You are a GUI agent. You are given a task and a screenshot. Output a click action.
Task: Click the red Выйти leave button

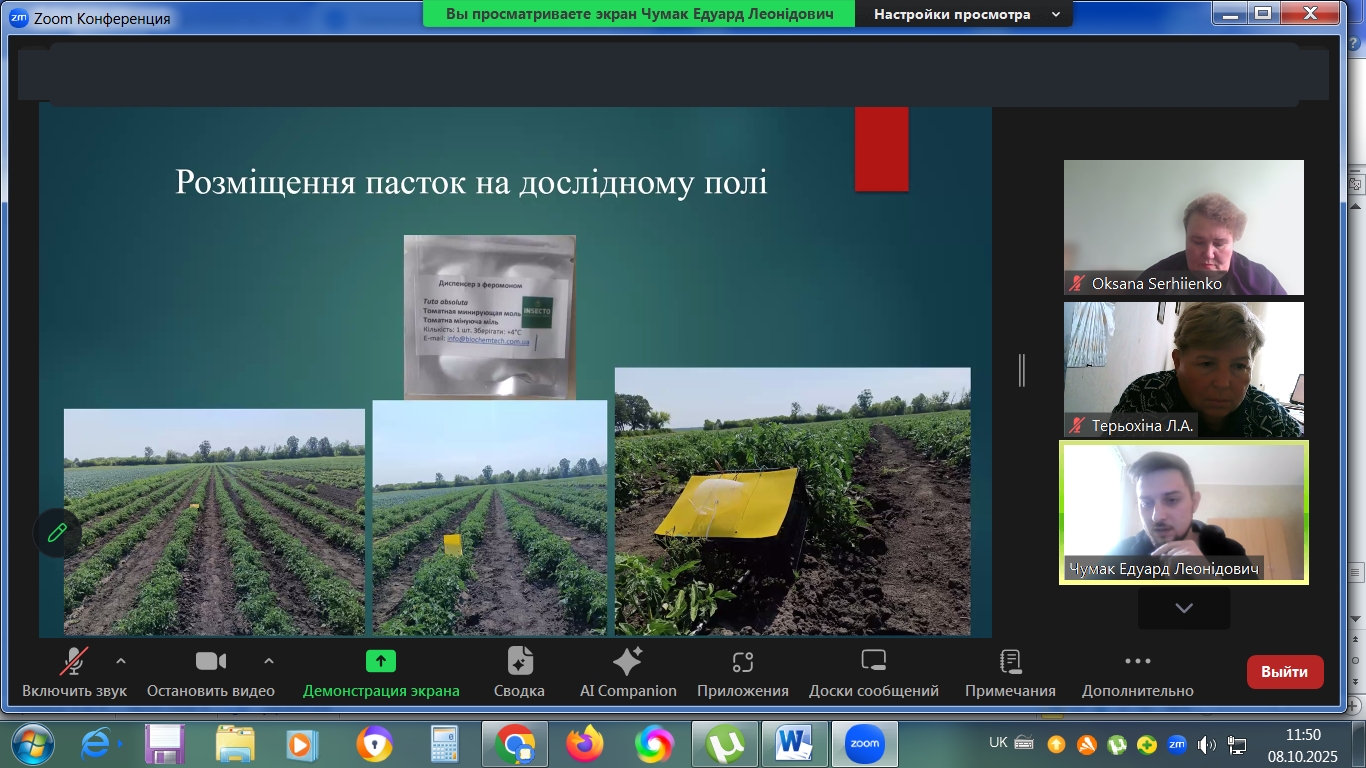pos(1284,672)
